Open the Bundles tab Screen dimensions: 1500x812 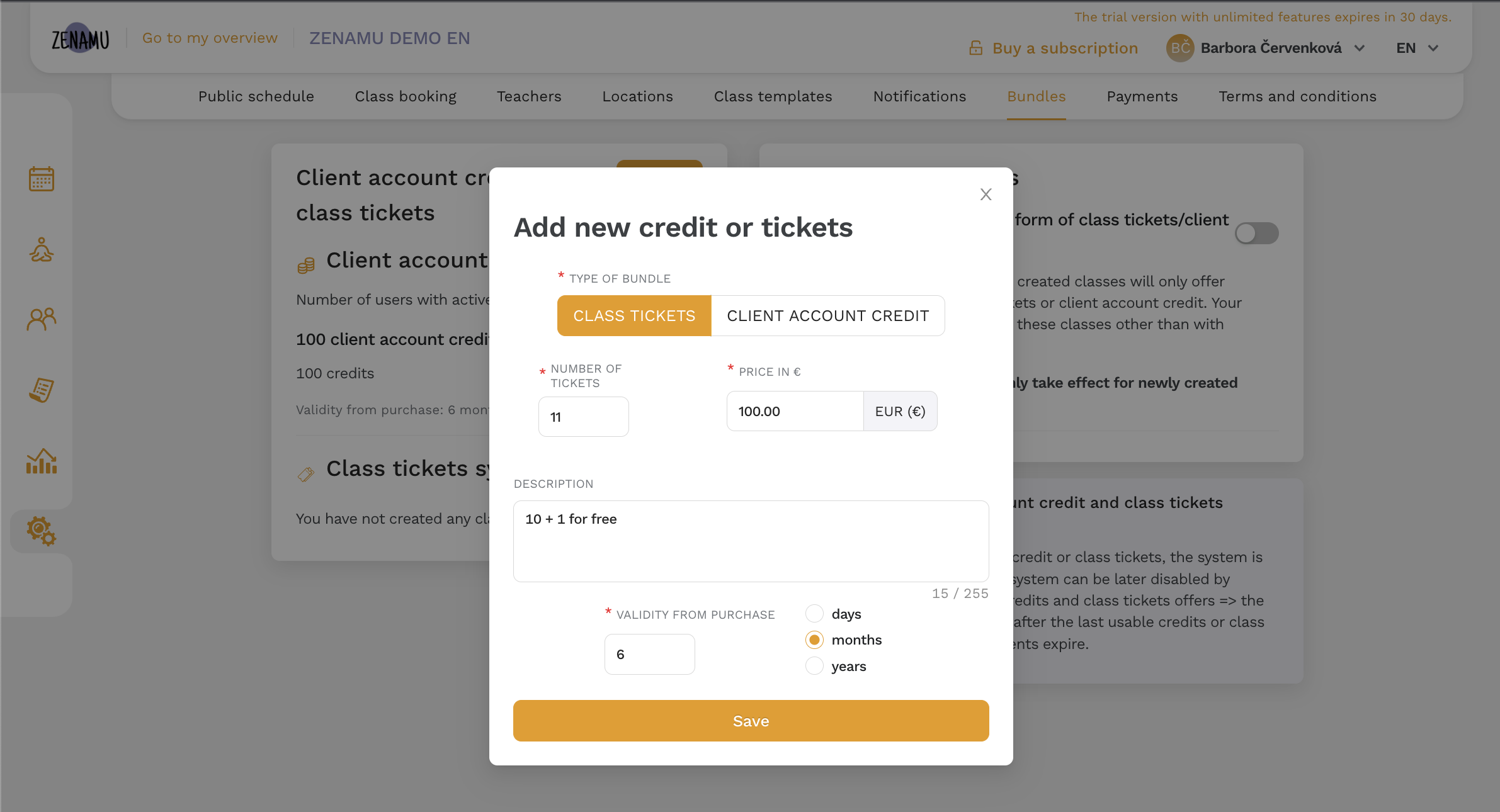[1036, 95]
